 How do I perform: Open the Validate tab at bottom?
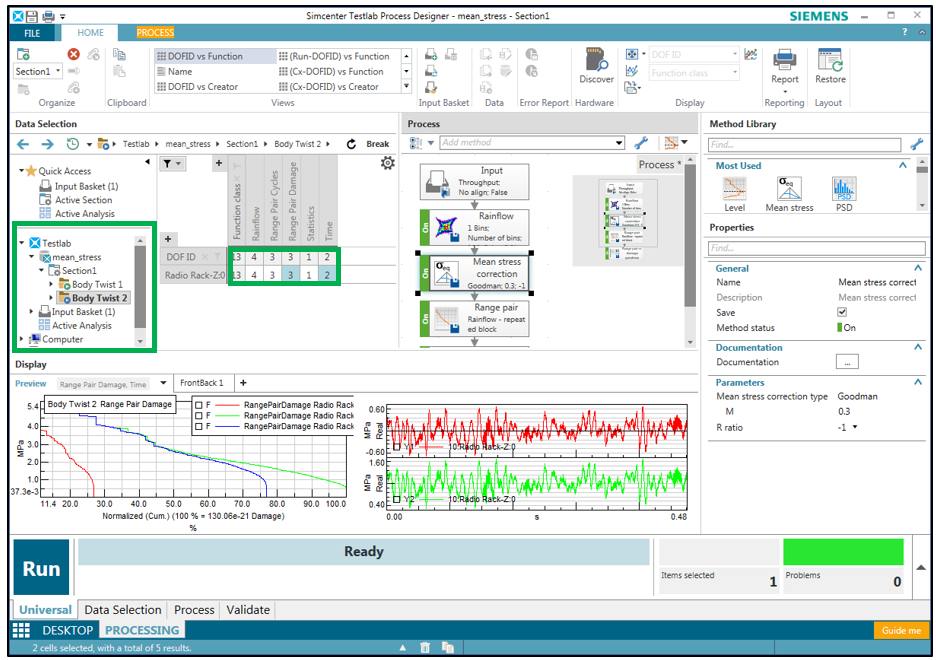coord(248,609)
